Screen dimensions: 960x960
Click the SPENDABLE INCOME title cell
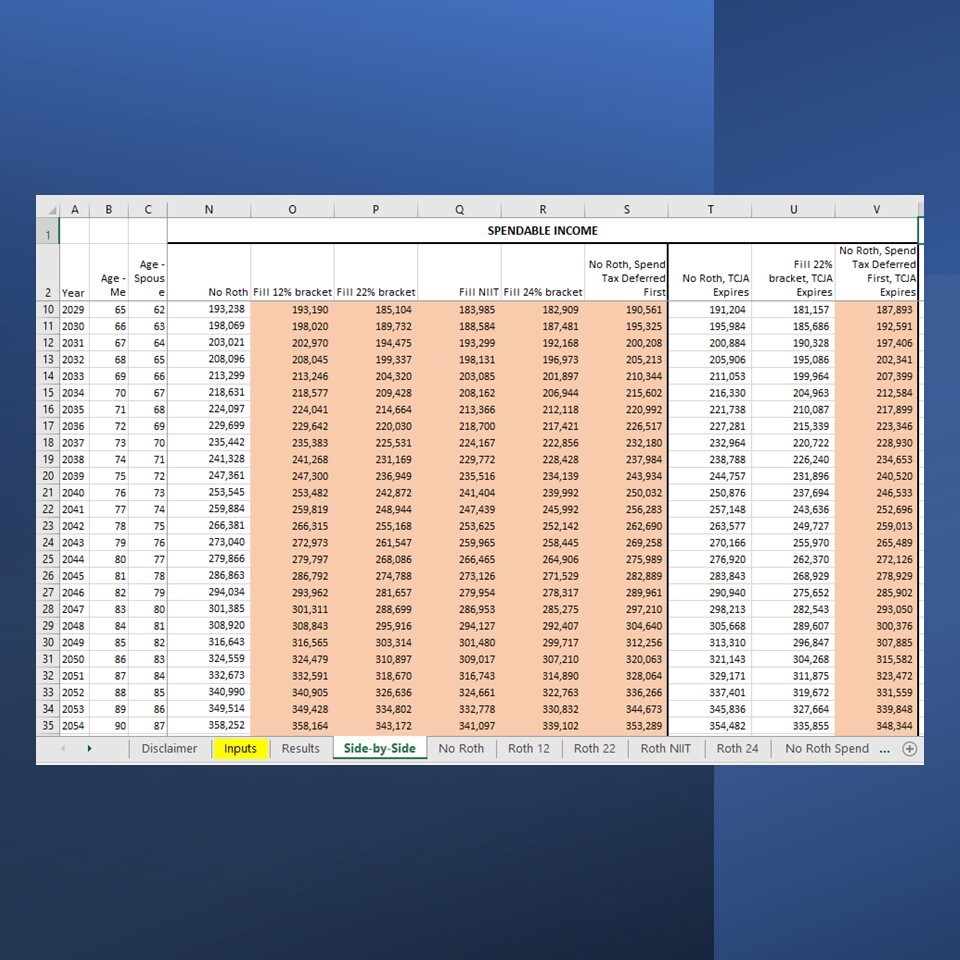[542, 231]
